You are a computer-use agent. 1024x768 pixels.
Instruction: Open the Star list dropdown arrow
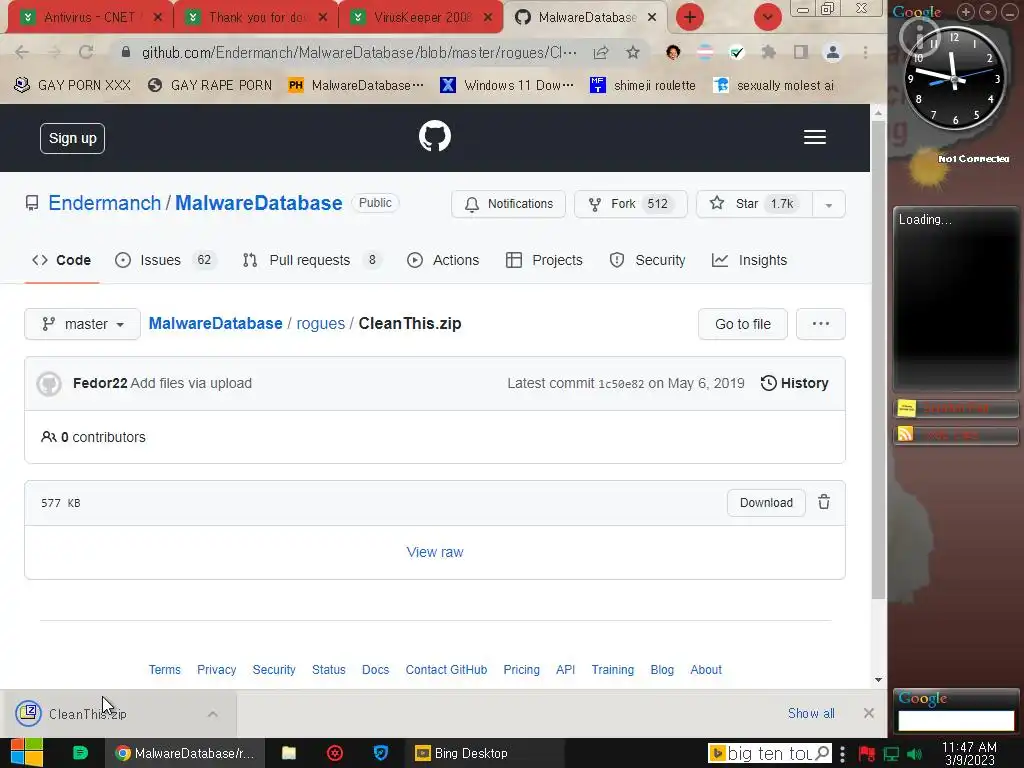point(829,204)
